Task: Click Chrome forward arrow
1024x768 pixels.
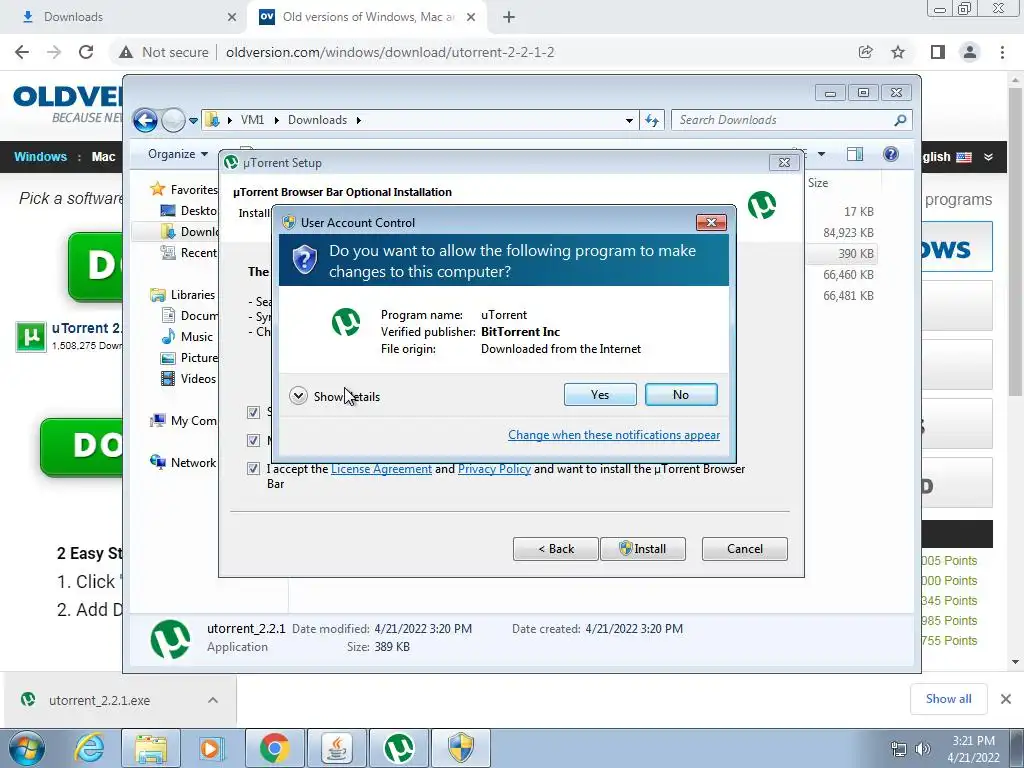Action: tap(54, 52)
